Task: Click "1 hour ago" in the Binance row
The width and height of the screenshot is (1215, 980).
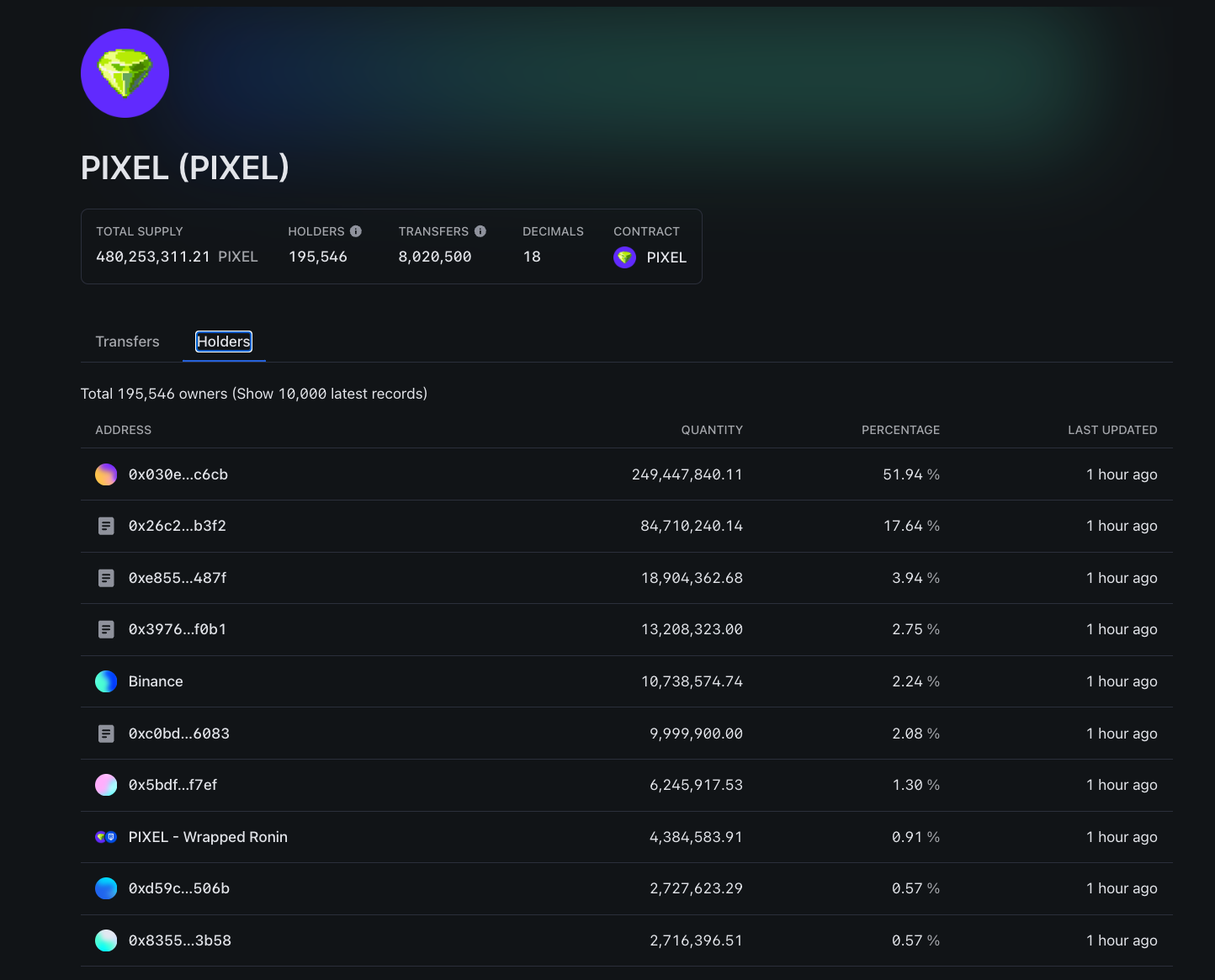Action: point(1122,681)
